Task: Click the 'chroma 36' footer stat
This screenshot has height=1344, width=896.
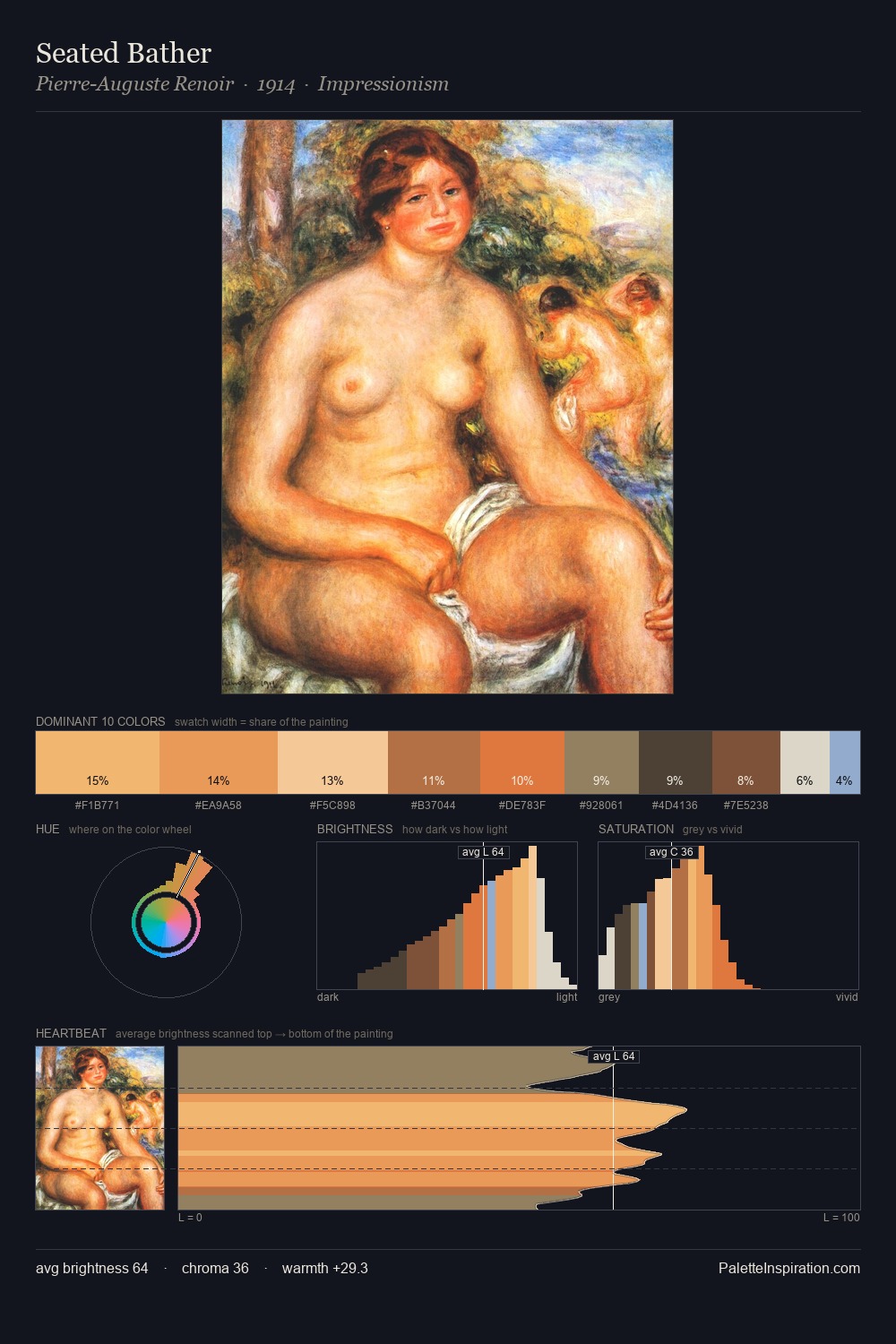Action: [x=215, y=1268]
